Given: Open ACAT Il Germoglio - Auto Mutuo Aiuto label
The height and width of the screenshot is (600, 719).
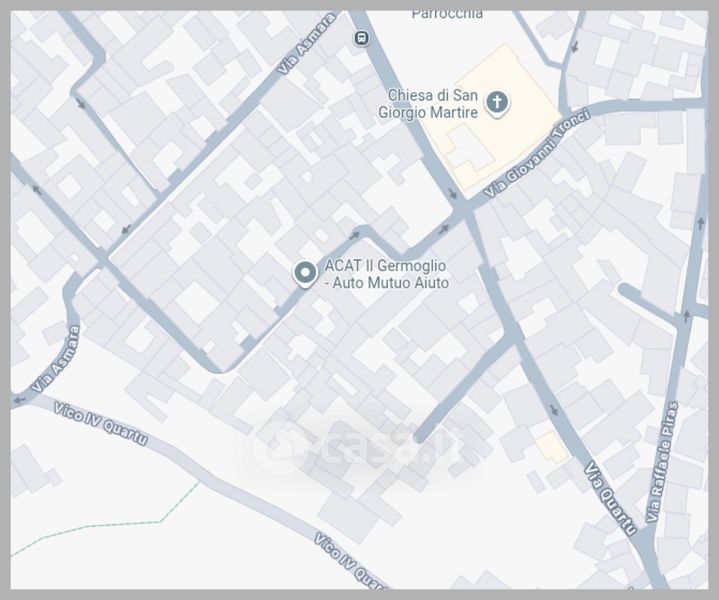Looking at the screenshot, I should tap(387, 274).
